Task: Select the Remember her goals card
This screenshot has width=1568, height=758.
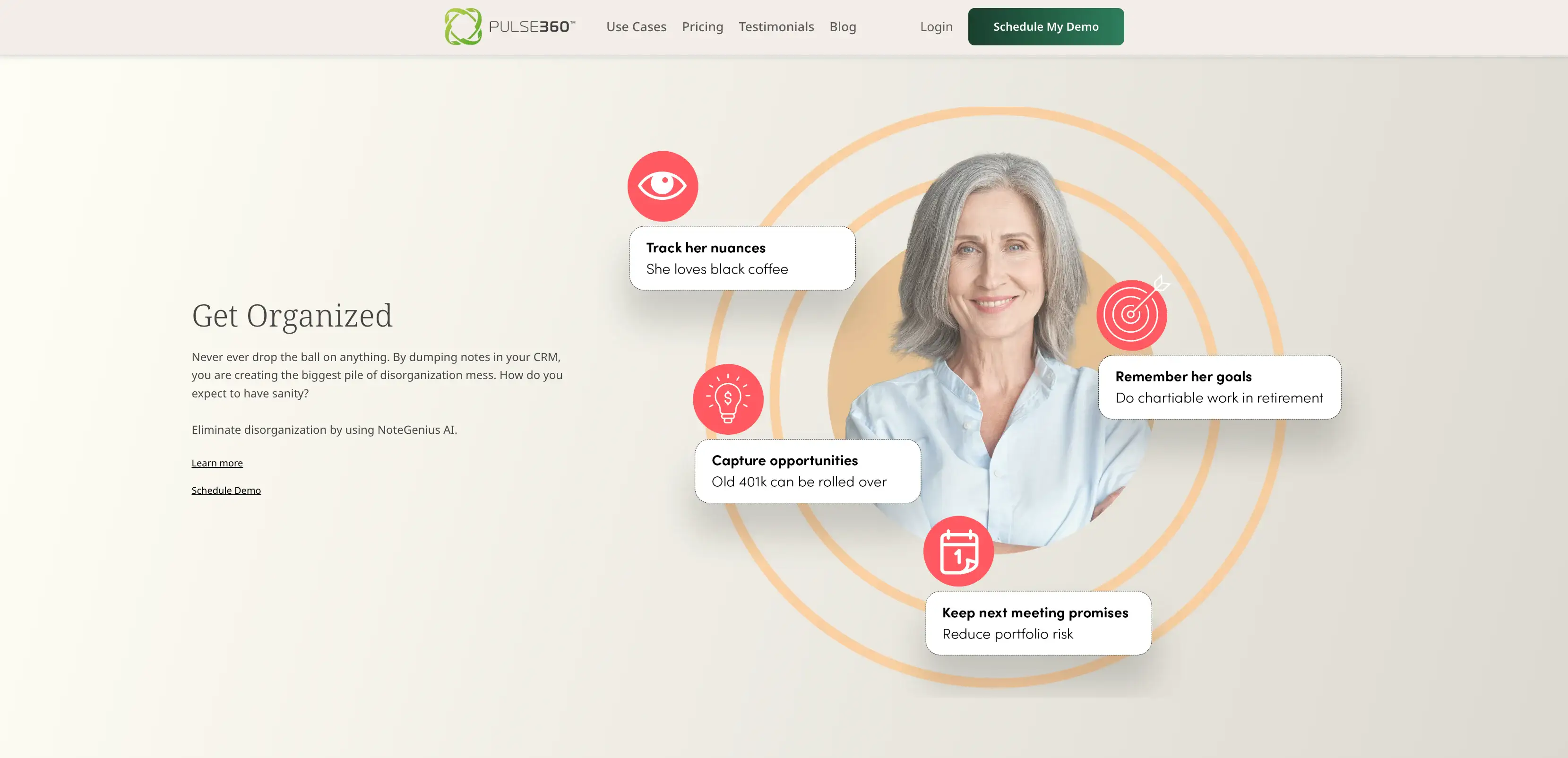Action: tap(1219, 387)
